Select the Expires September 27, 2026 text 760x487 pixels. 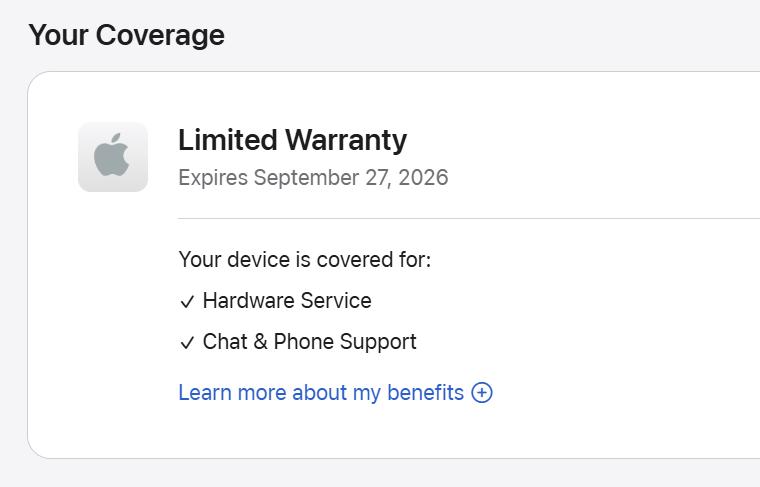(313, 178)
